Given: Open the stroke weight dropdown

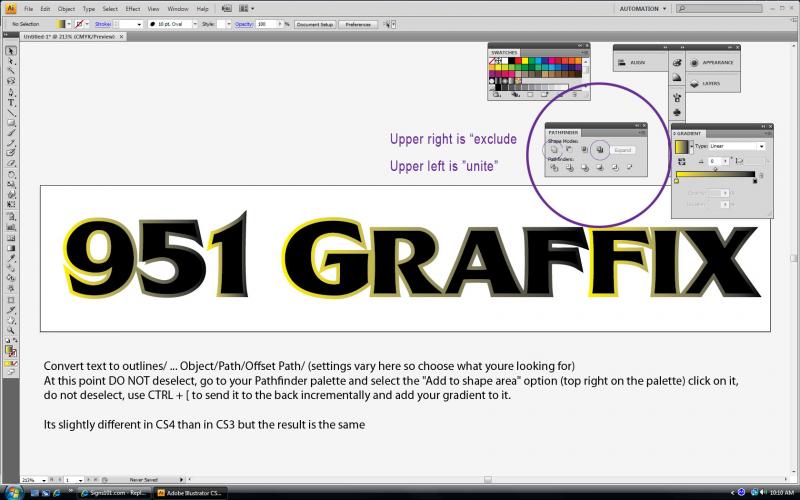Looking at the screenshot, I should pyautogui.click(x=139, y=24).
